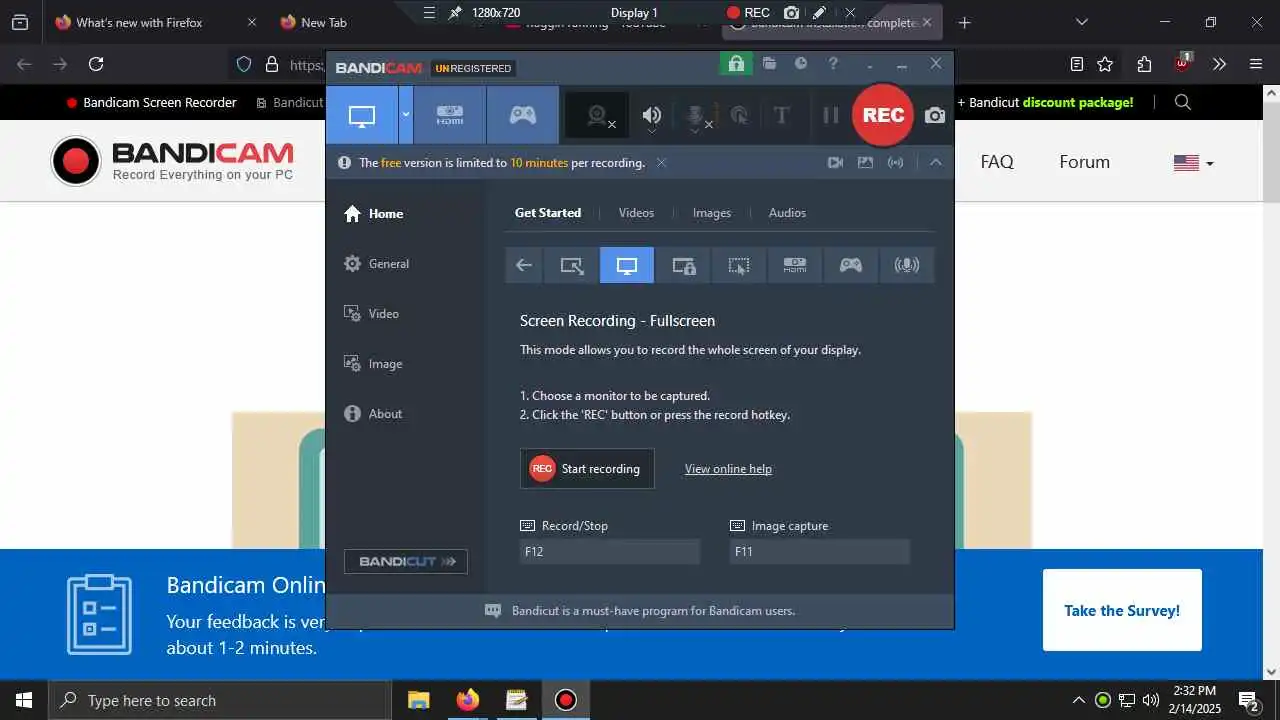
Task: Open the output folder icon in title bar
Action: click(x=769, y=64)
